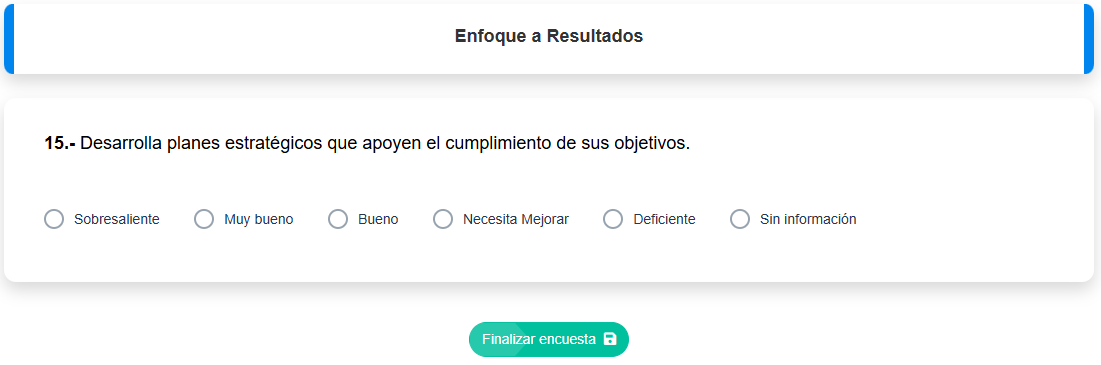Click the Sin información label text

click(808, 220)
